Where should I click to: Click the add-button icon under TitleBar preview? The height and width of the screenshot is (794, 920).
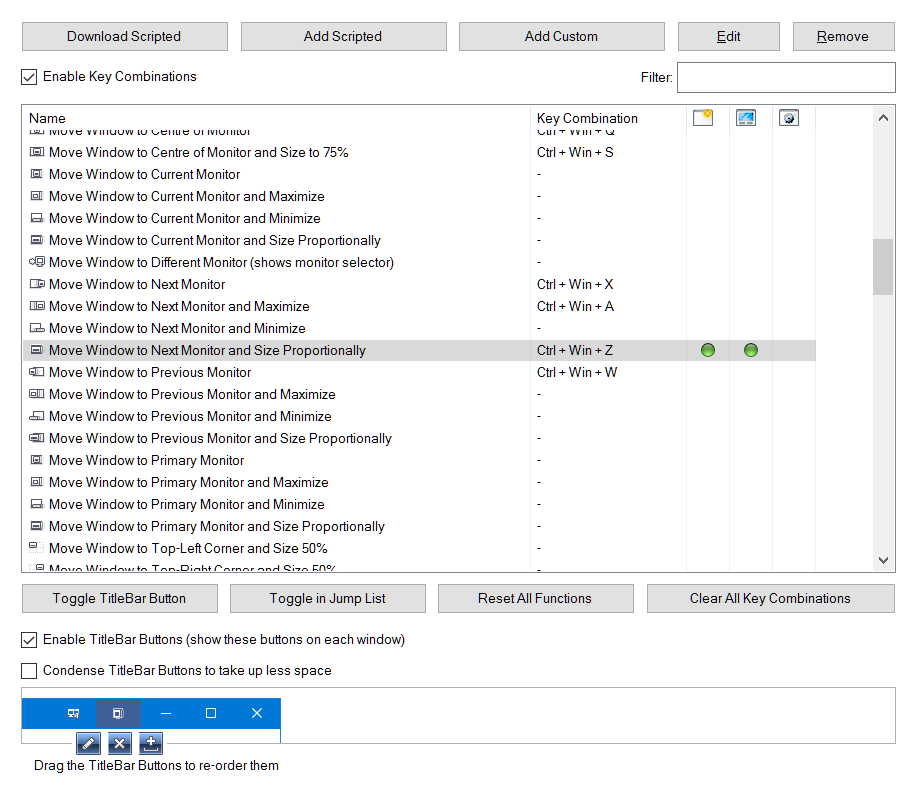click(151, 743)
